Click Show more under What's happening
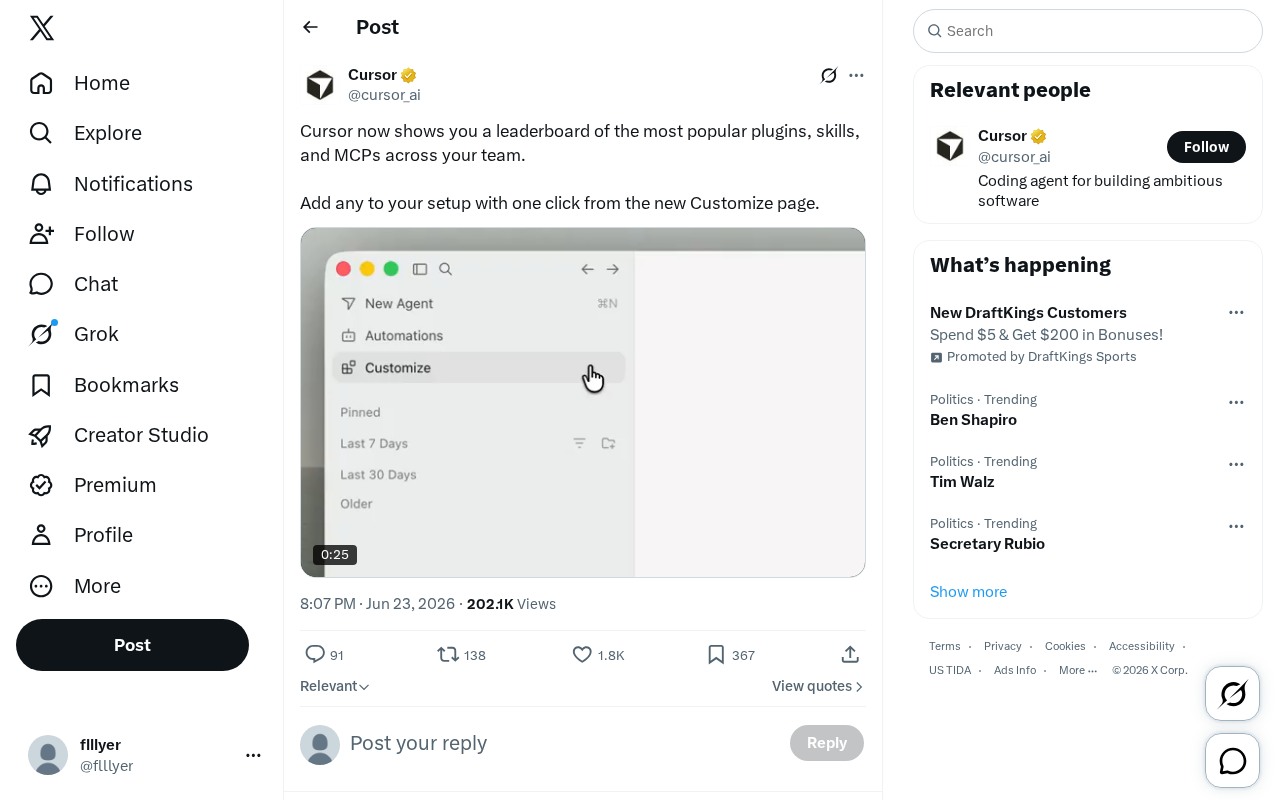Image resolution: width=1280 pixels, height=800 pixels. (968, 592)
